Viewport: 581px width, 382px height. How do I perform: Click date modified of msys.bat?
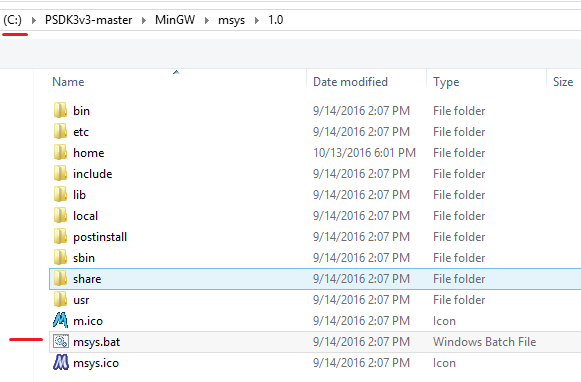pyautogui.click(x=361, y=342)
